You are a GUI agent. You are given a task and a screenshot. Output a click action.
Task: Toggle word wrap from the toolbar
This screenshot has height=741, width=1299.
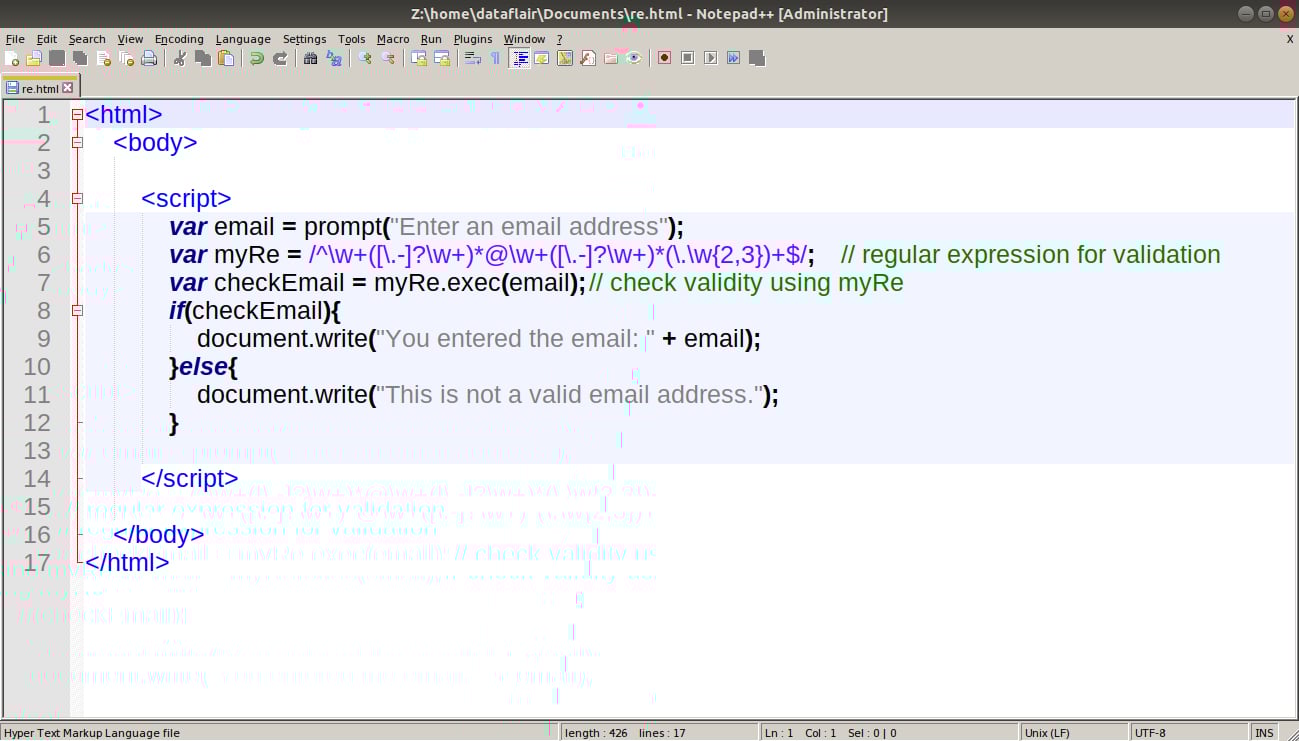(x=472, y=58)
